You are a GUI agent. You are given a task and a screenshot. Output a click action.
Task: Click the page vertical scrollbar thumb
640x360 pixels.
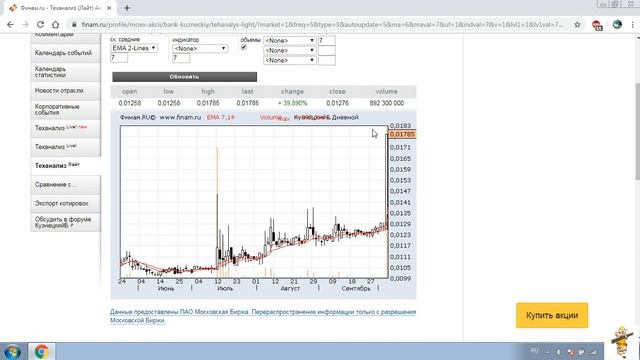(x=637, y=131)
